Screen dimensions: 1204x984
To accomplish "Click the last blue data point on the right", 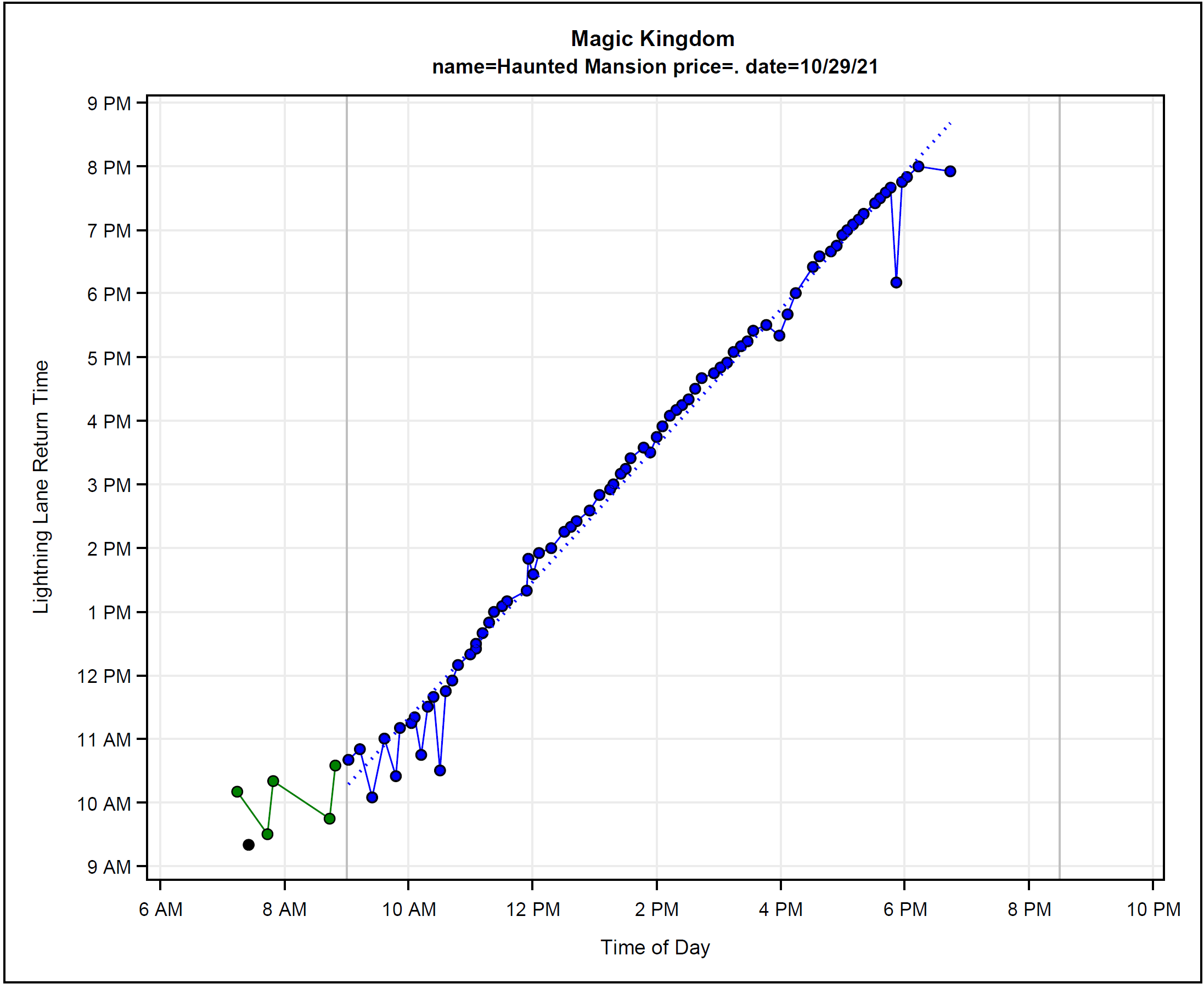I will pyautogui.click(x=950, y=171).
